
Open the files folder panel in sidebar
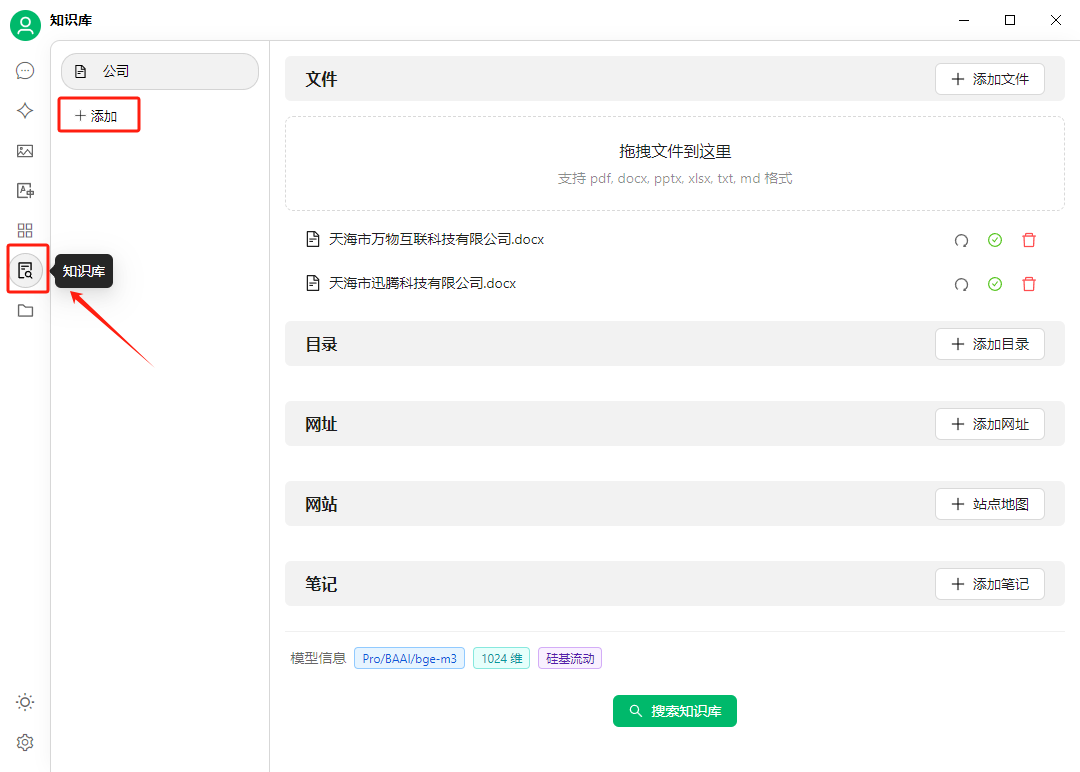click(25, 310)
